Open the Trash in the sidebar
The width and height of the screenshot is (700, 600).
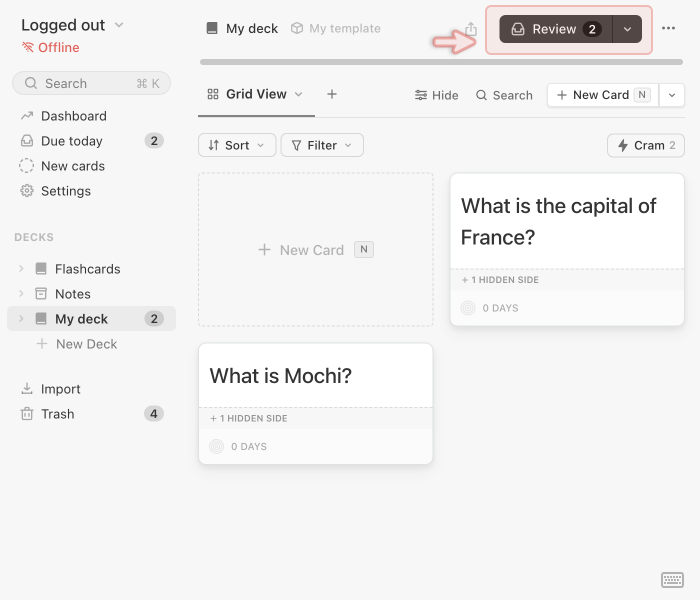[x=57, y=414]
